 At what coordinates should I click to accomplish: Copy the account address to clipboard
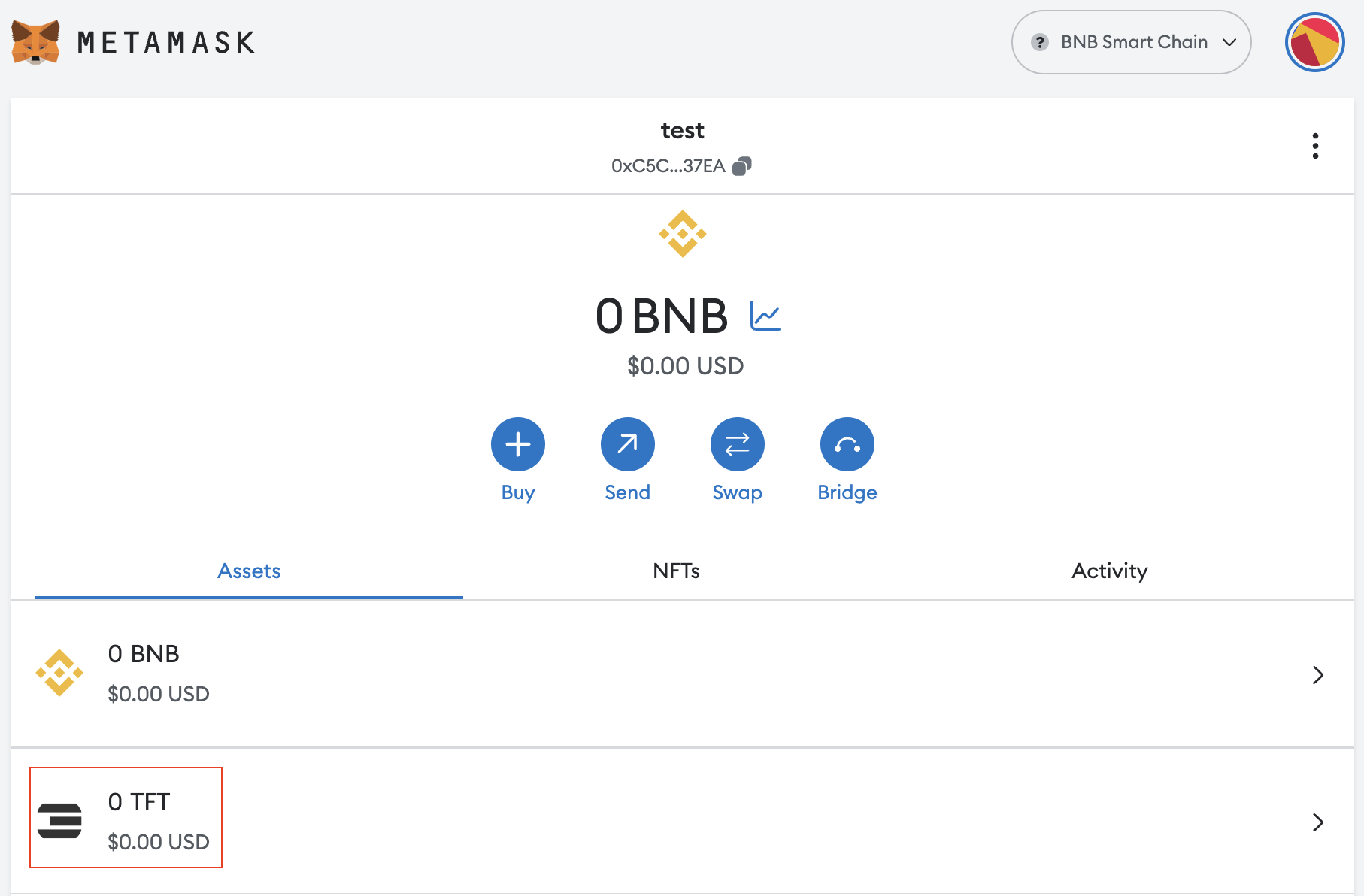[x=742, y=166]
